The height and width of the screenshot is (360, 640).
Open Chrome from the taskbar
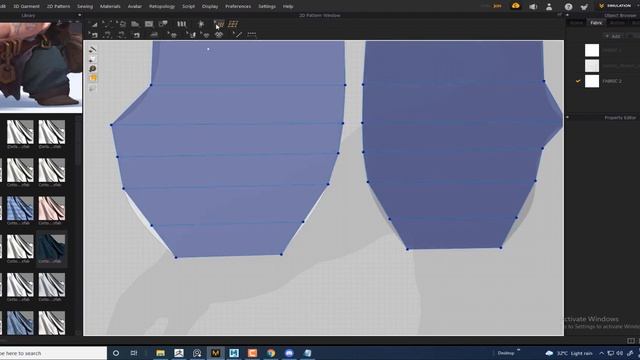pyautogui.click(x=271, y=353)
